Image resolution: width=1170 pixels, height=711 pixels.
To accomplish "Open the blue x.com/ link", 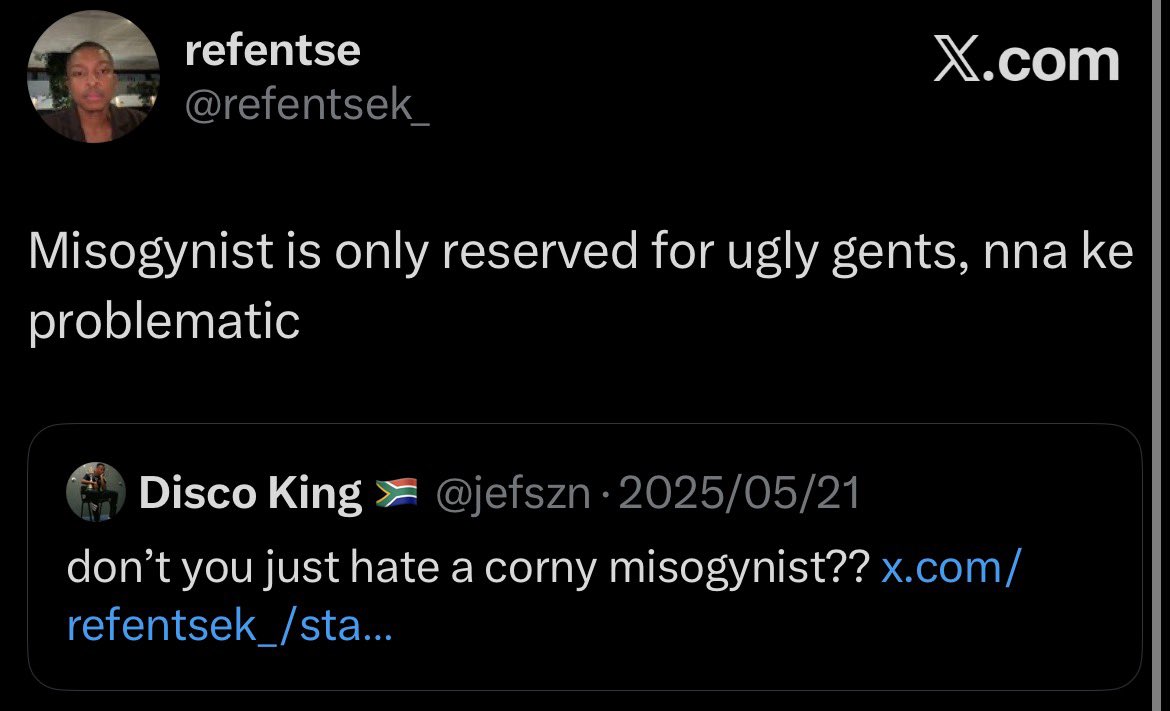I will coord(951,568).
